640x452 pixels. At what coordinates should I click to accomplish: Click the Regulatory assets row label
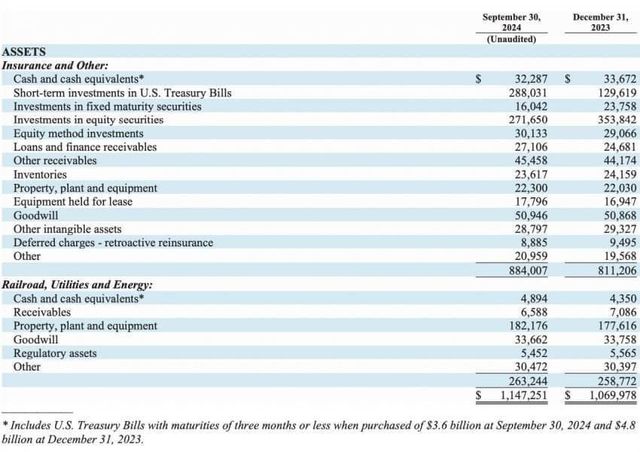pyautogui.click(x=55, y=353)
